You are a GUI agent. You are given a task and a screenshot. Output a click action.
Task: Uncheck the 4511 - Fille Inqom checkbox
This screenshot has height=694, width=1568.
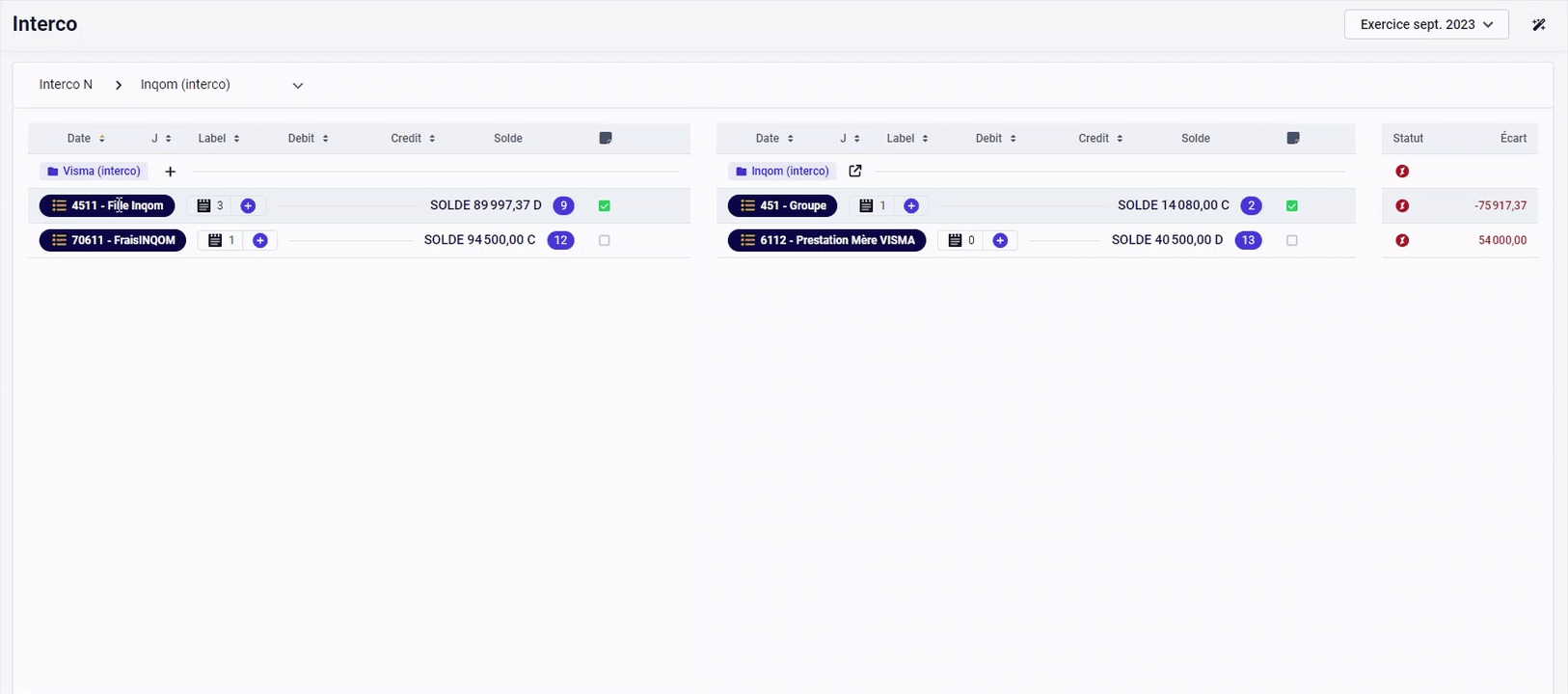coord(605,206)
